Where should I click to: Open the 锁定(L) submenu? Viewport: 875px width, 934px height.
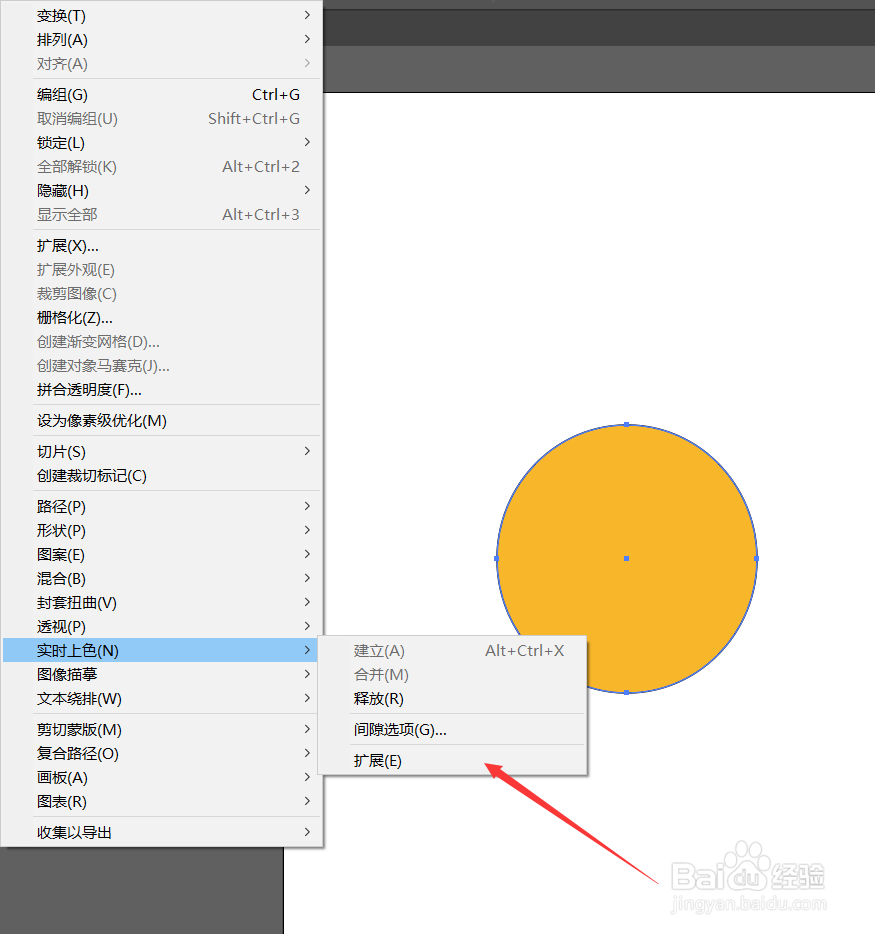coord(162,143)
